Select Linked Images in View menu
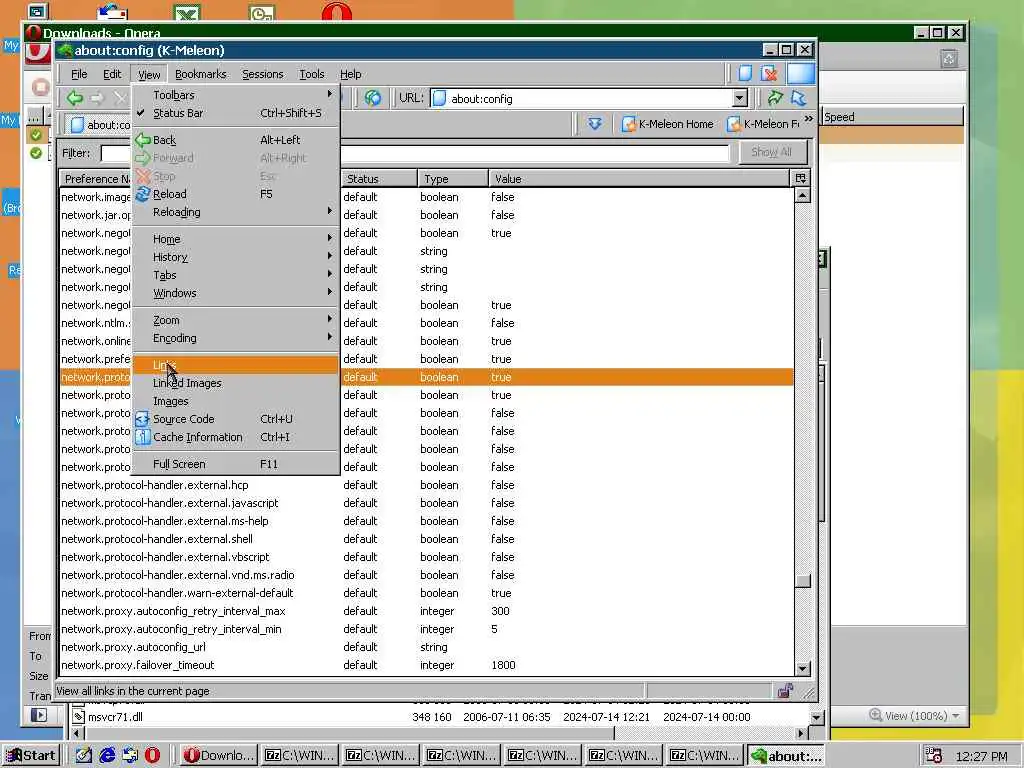 click(x=235, y=383)
